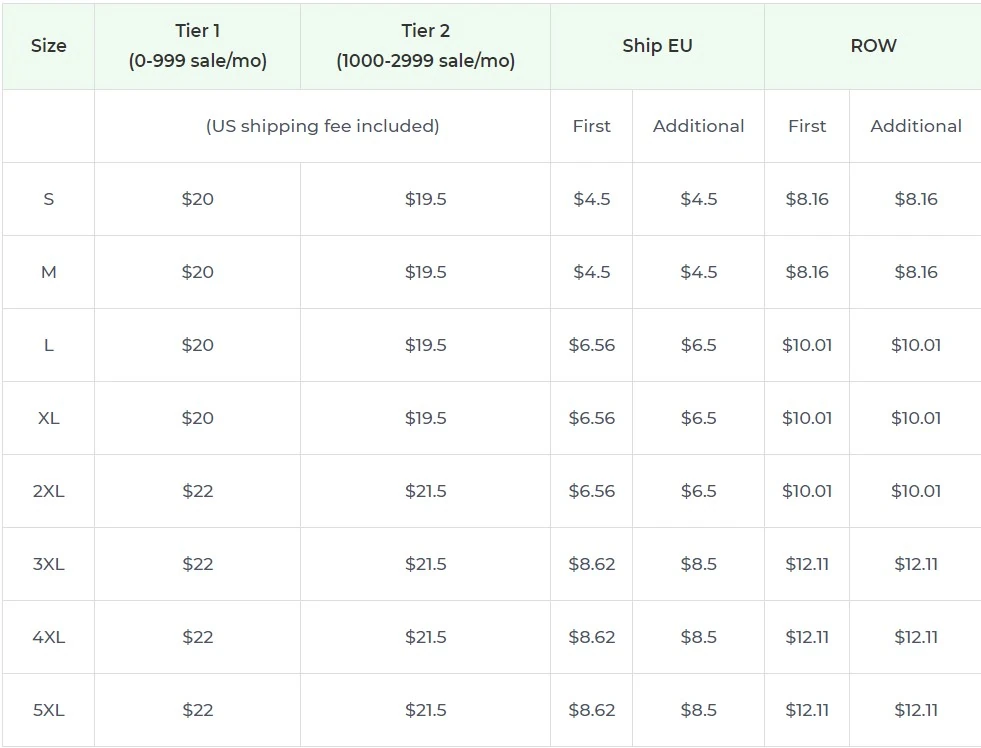
Task: Select the Ship EU First subheader
Action: coord(591,126)
